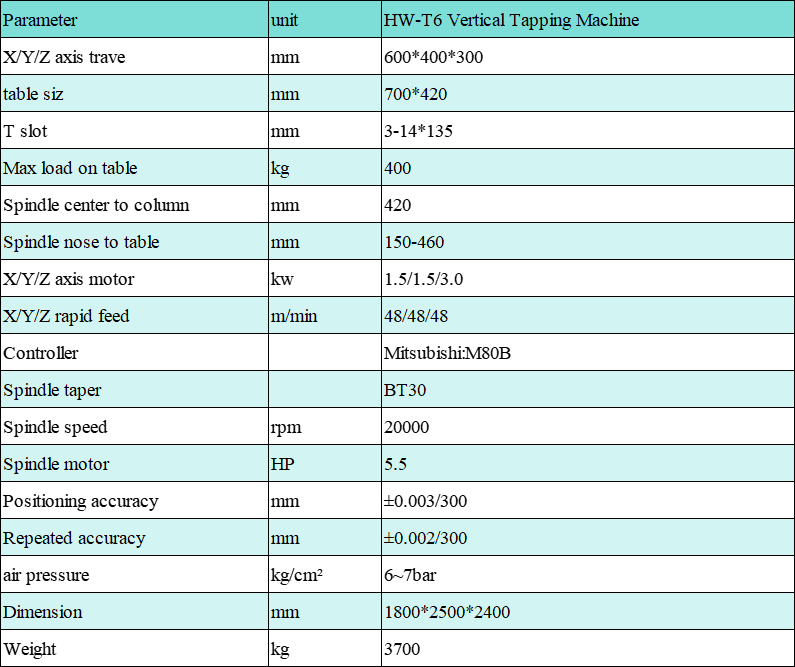Select the 600*400*300 value cell
The width and height of the screenshot is (795, 667).
(x=588, y=56)
